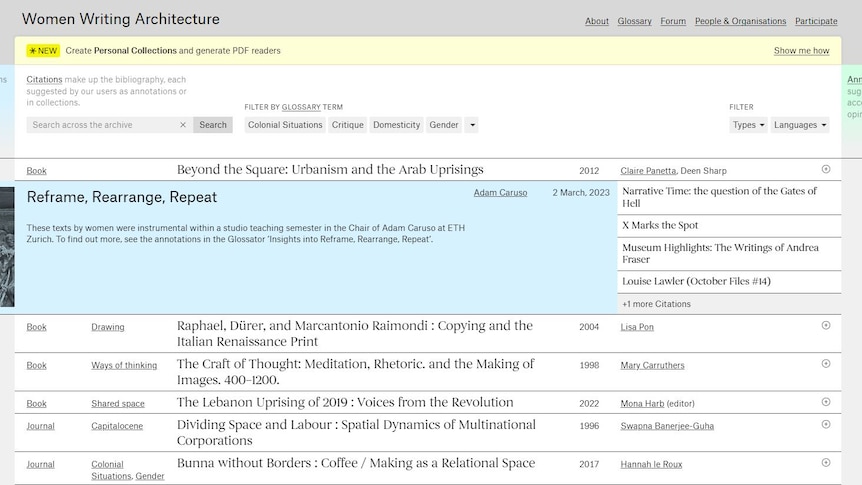Image resolution: width=862 pixels, height=485 pixels.
Task: Click circle icon beside Mary Carruthers entry
Action: point(826,364)
